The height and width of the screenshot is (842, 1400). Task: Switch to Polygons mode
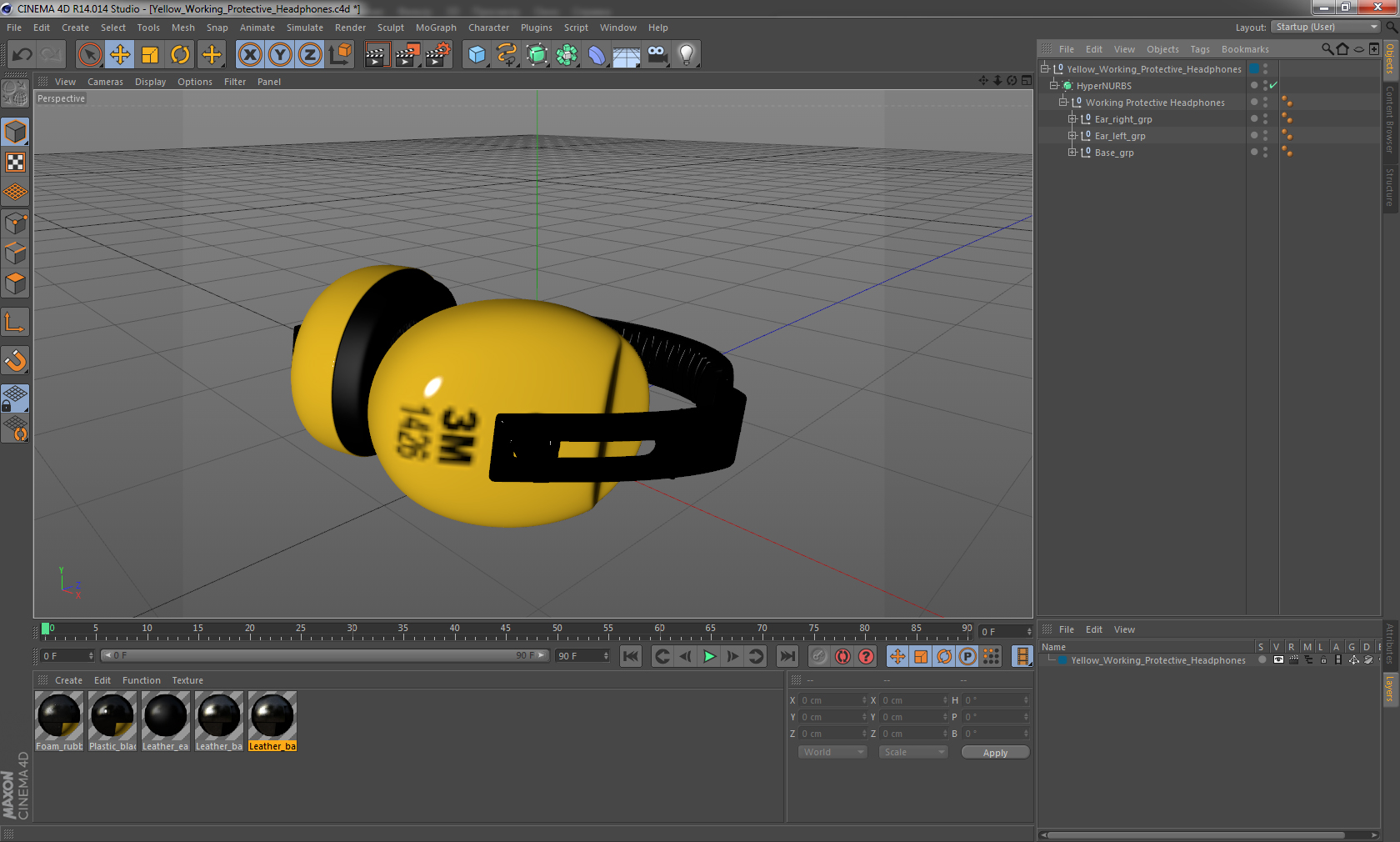(15, 283)
